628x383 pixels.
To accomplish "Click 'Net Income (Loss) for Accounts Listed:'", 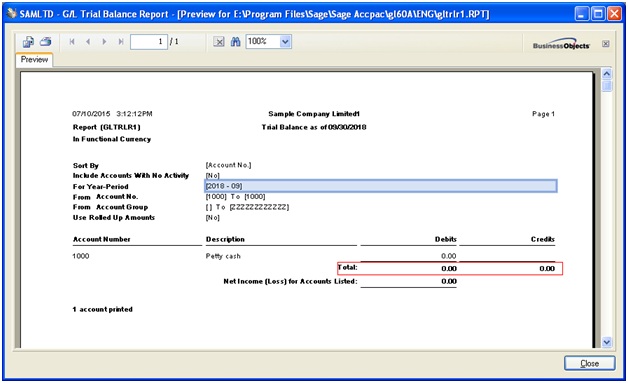I will 290,281.
